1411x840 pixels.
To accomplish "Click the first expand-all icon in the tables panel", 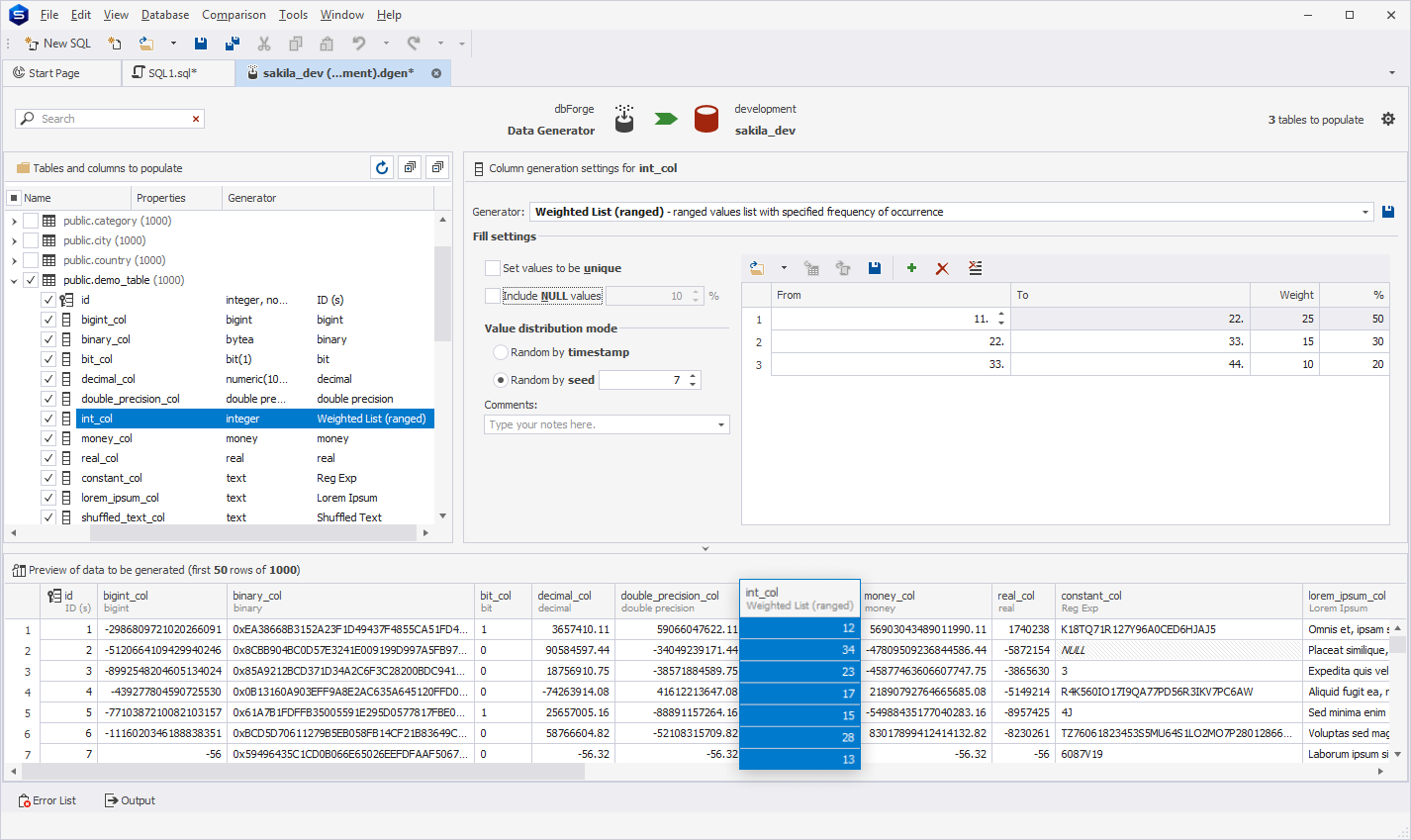I will click(410, 168).
